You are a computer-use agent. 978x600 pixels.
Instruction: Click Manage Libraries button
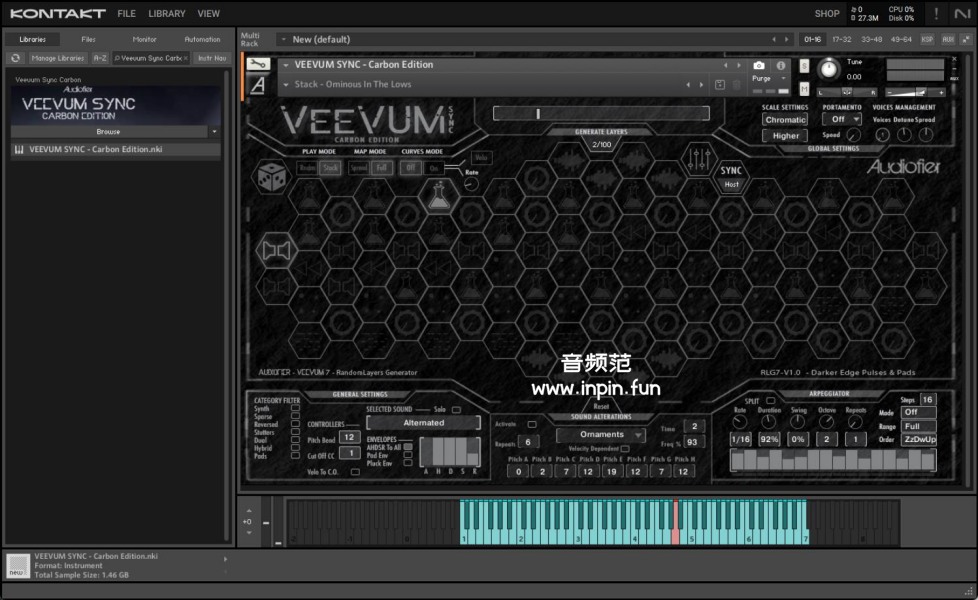point(57,58)
